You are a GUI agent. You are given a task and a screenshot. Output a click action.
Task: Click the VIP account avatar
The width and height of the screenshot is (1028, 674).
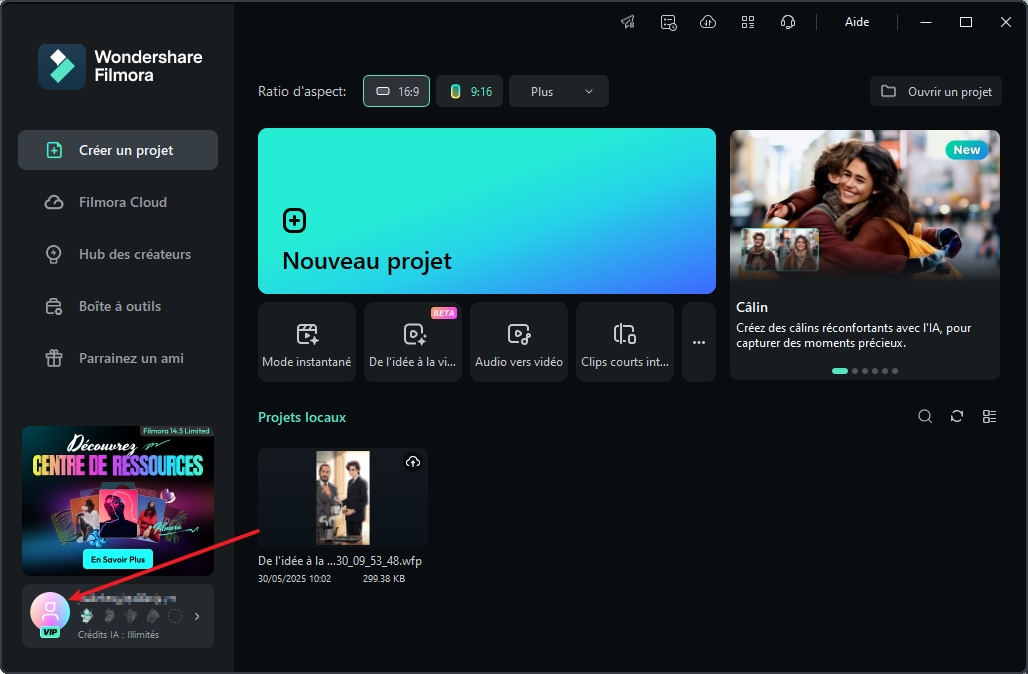[50, 612]
